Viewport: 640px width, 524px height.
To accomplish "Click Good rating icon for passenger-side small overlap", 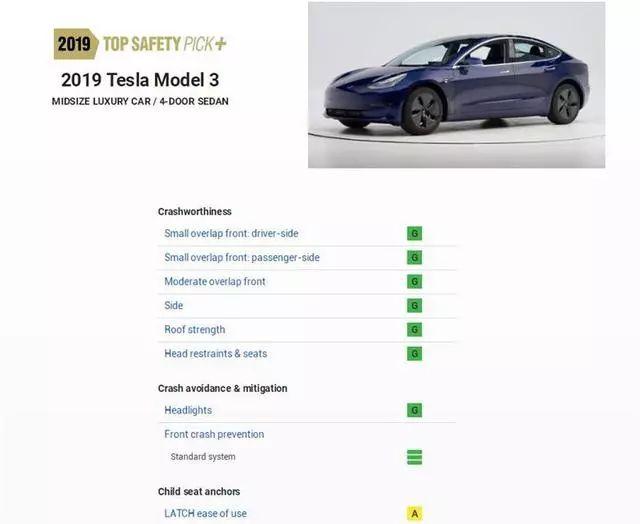I will 414,258.
